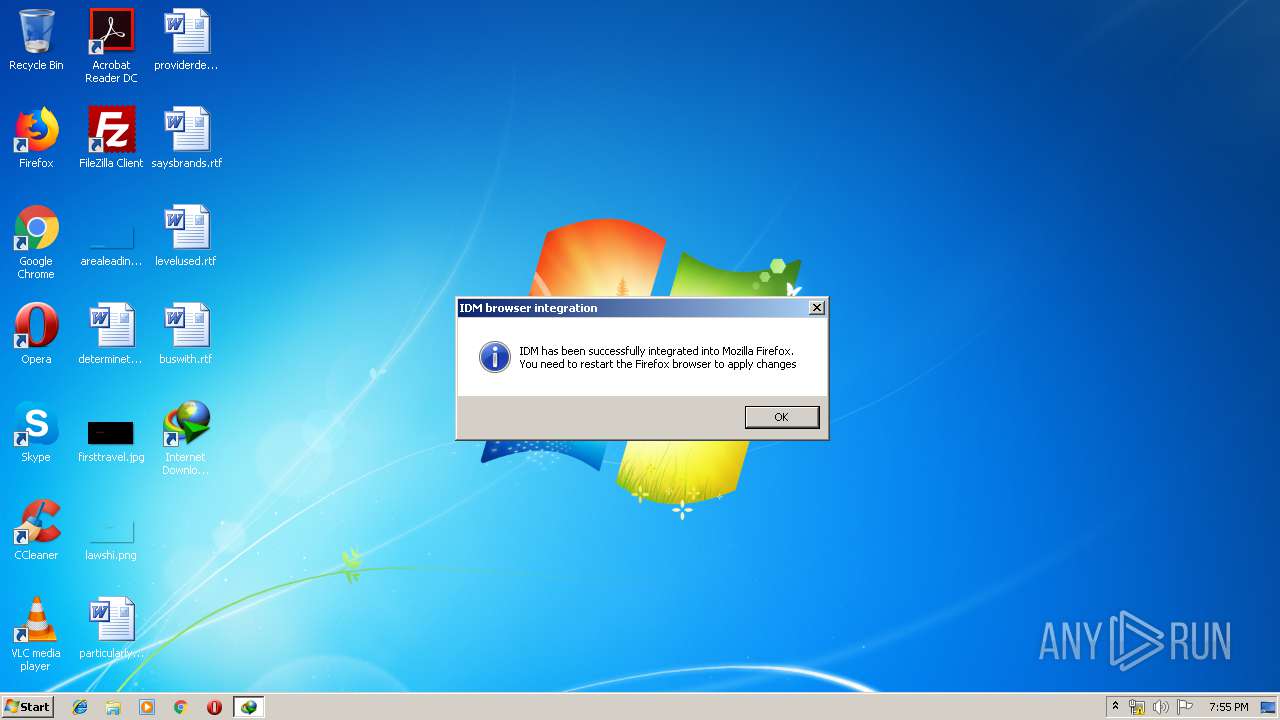Select the CCleaner desktop shortcut
Image resolution: width=1280 pixels, height=720 pixels.
click(x=36, y=531)
